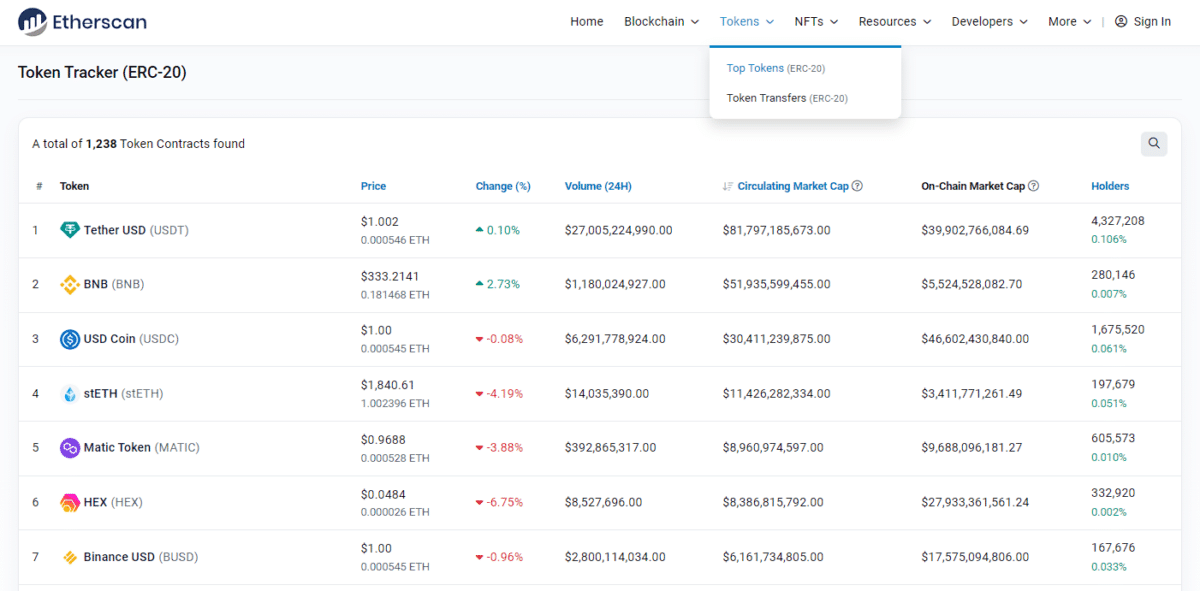Select Token Transfers (ERC-20) from the menu
The width and height of the screenshot is (1200, 591).
click(787, 97)
